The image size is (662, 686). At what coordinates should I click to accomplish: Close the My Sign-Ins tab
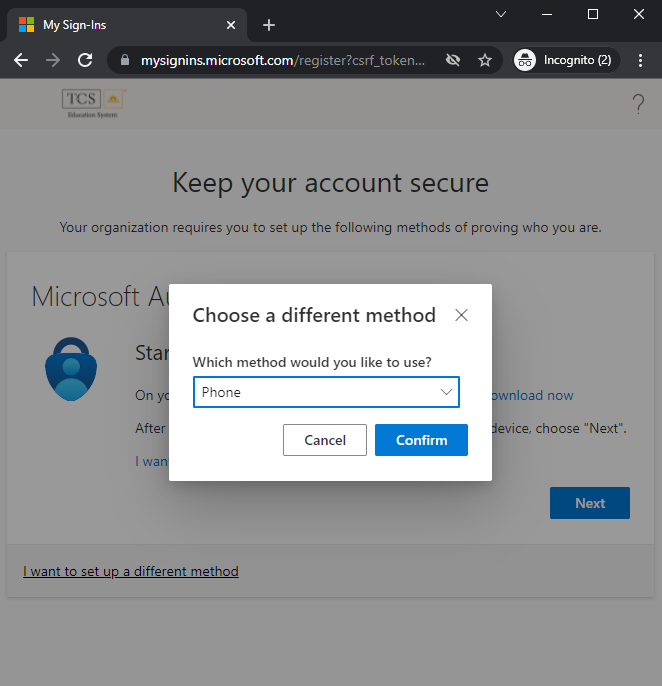[231, 25]
